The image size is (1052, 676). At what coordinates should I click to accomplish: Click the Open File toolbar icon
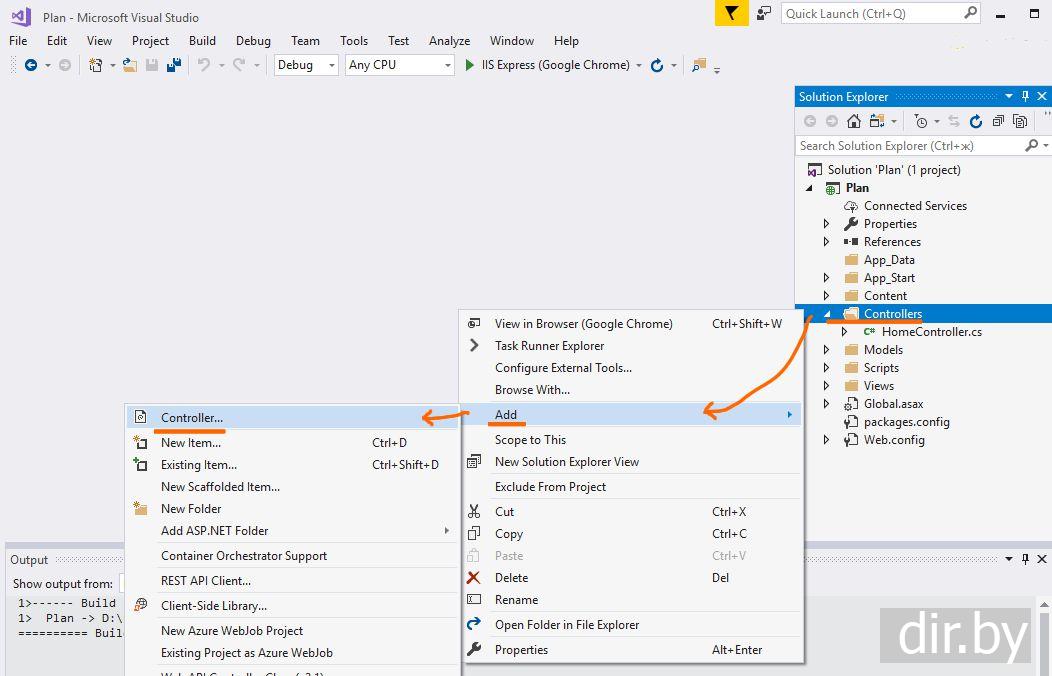point(130,65)
